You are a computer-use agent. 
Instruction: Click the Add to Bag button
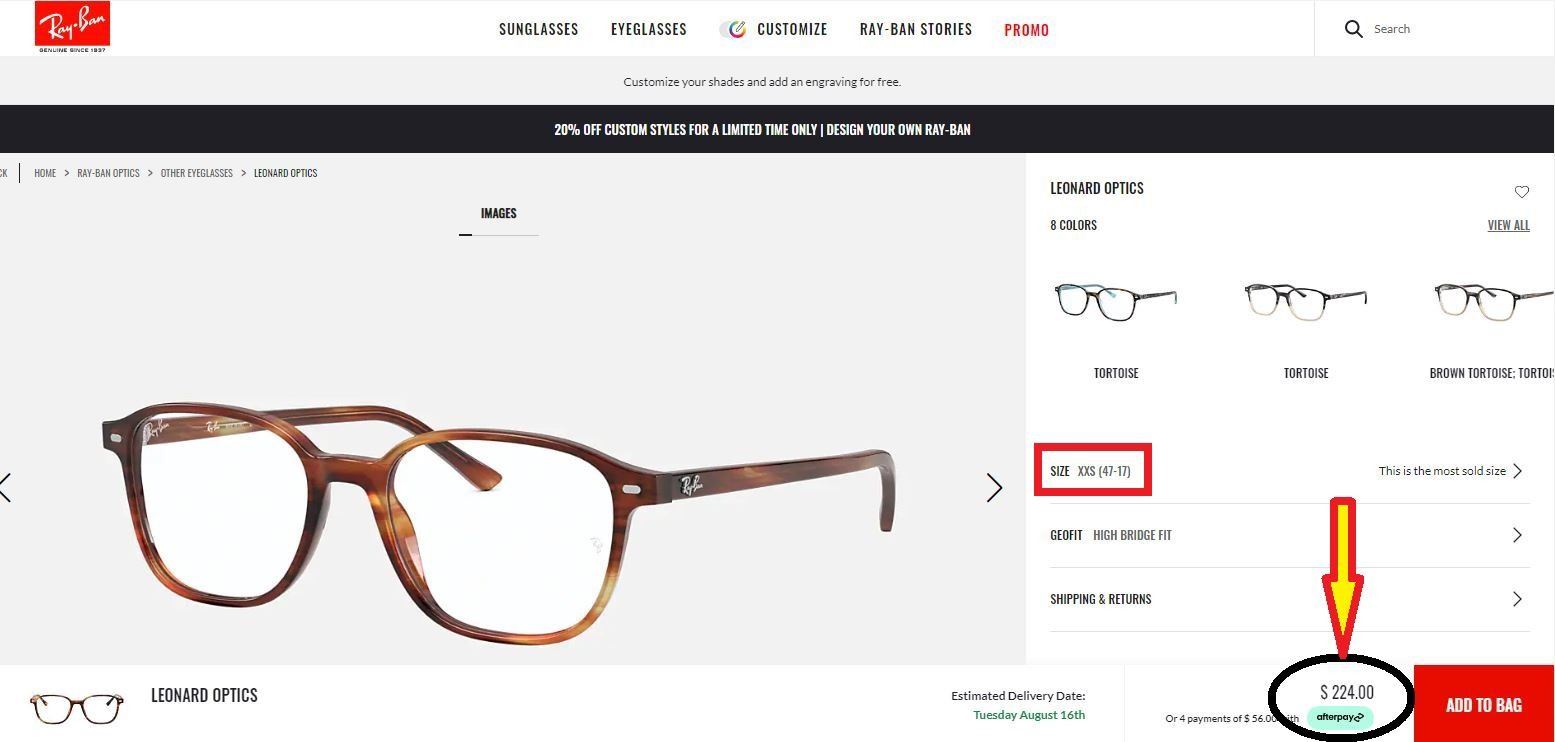(1484, 704)
